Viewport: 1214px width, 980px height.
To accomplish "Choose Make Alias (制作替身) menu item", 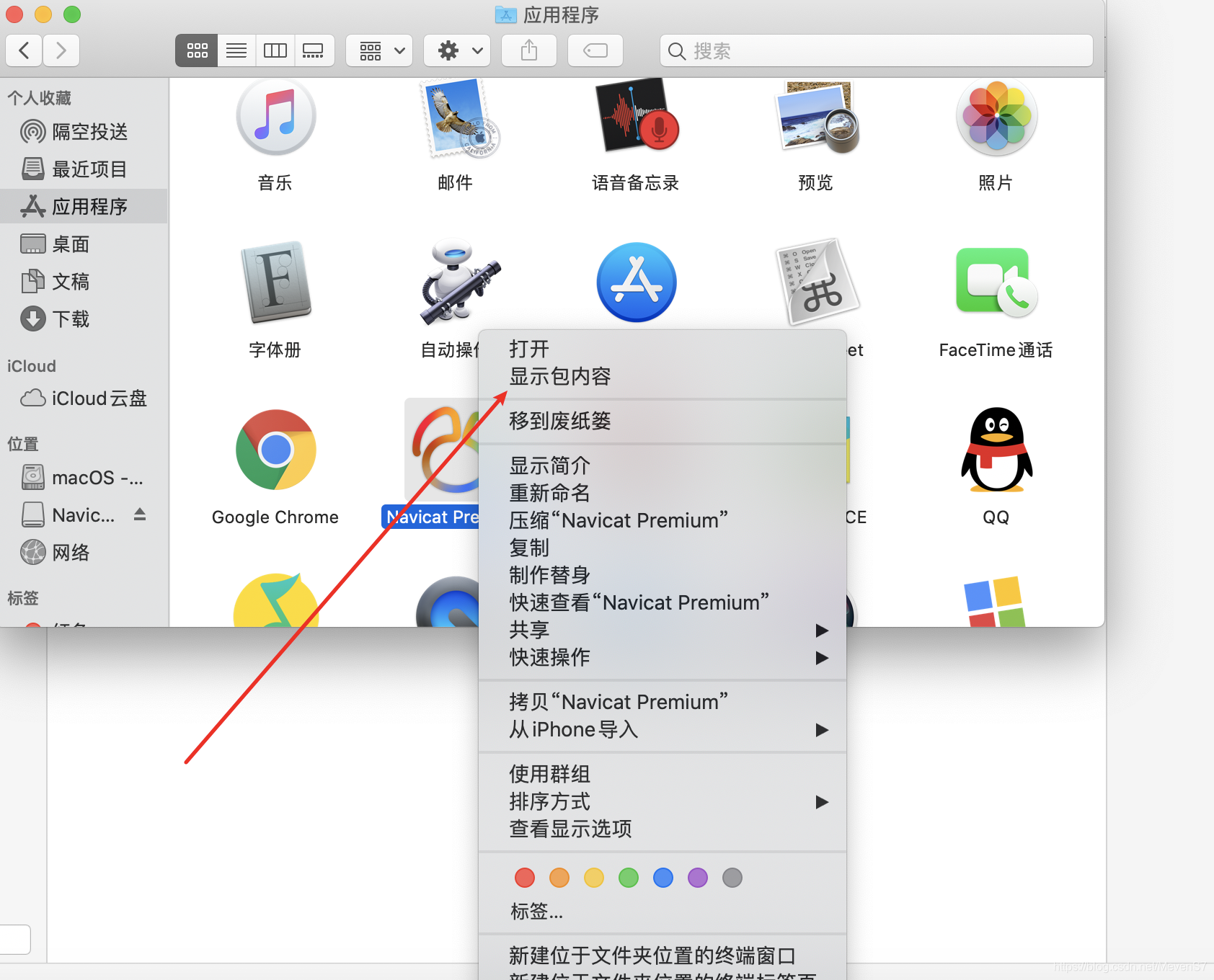I will pyautogui.click(x=663, y=576).
